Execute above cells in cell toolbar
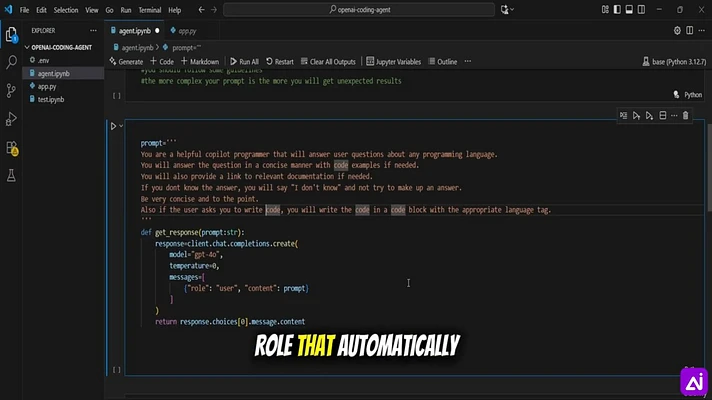This screenshot has width=712, height=400. tap(636, 116)
